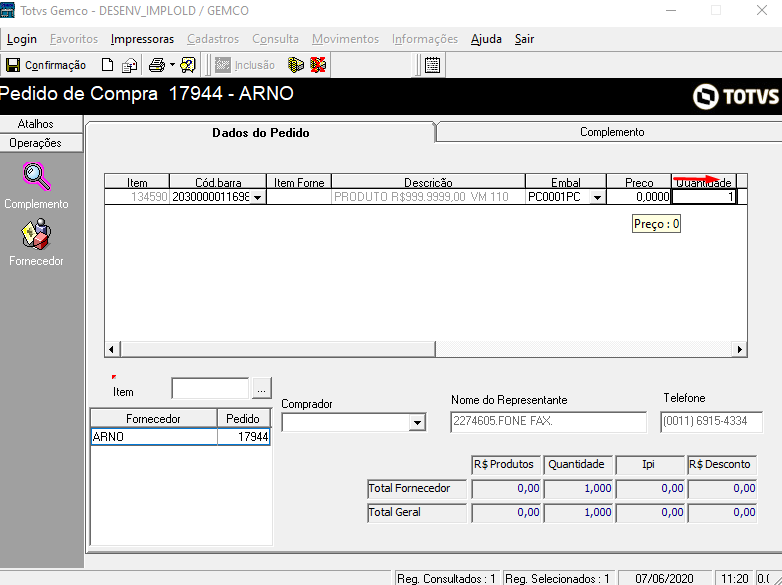Click the Pedido value 17944 cell
Image resolution: width=782 pixels, height=585 pixels.
pos(244,436)
